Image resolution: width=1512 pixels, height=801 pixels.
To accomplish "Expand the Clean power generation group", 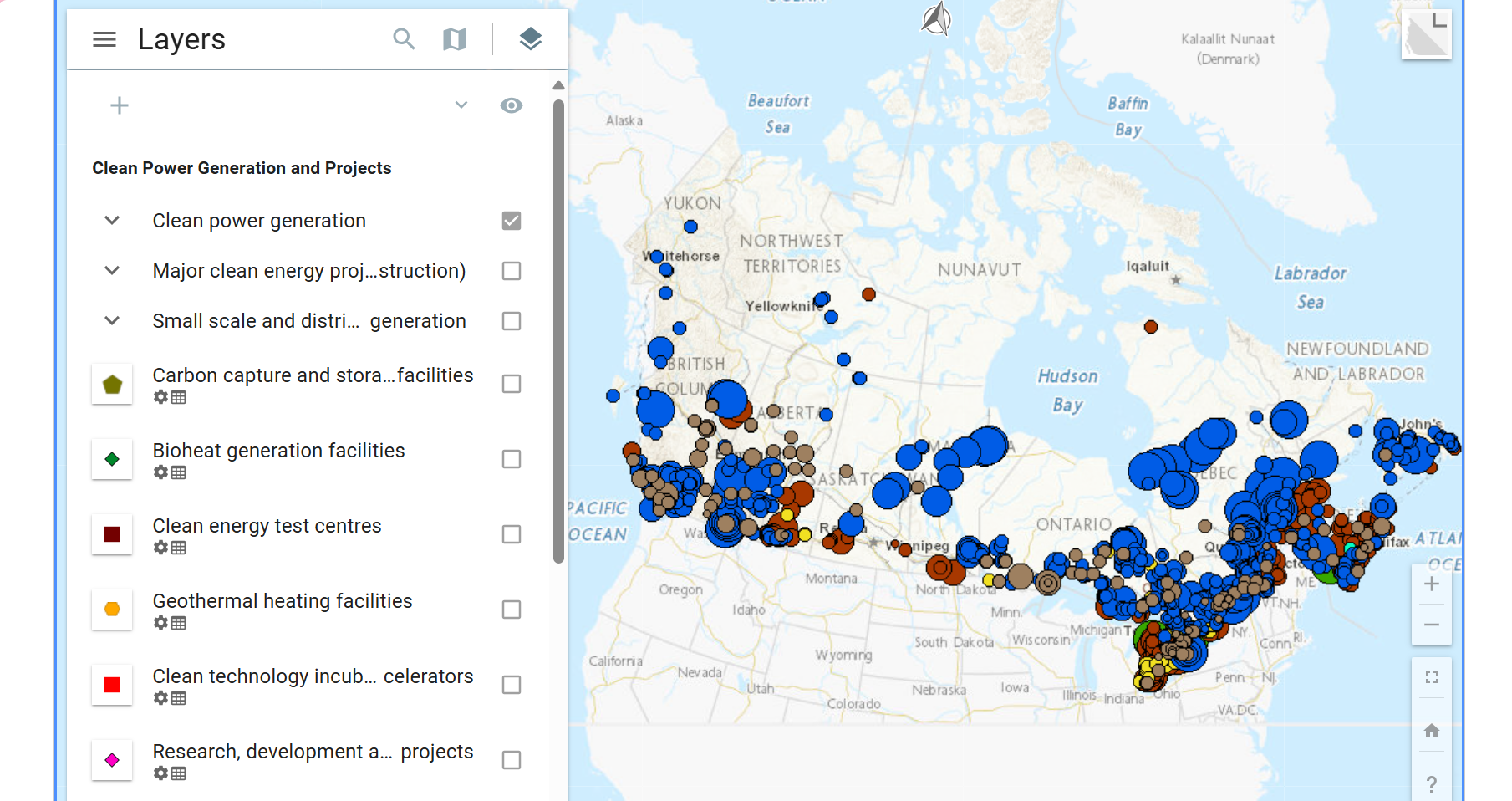I will 112,221.
